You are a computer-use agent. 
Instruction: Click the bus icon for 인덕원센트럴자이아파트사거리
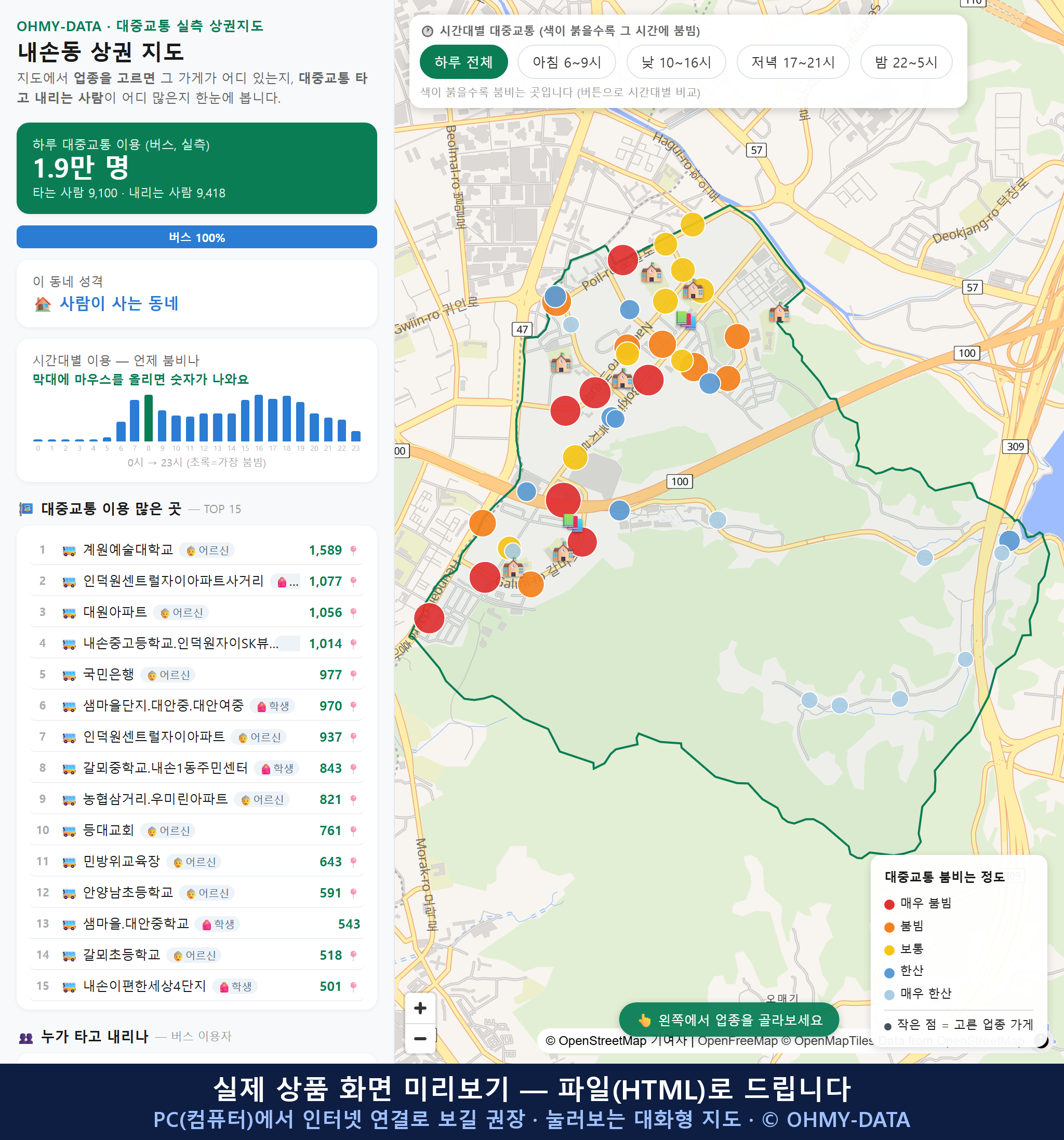tap(69, 582)
